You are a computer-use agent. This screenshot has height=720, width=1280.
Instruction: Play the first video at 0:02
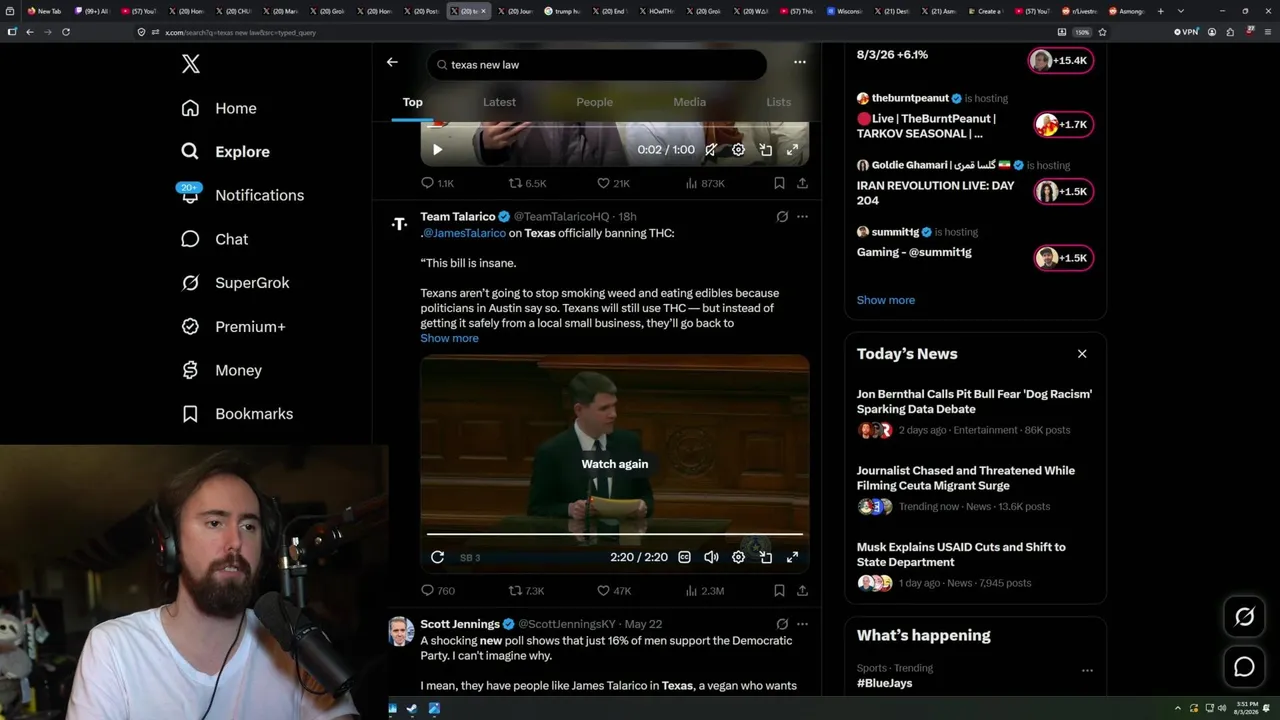[437, 150]
